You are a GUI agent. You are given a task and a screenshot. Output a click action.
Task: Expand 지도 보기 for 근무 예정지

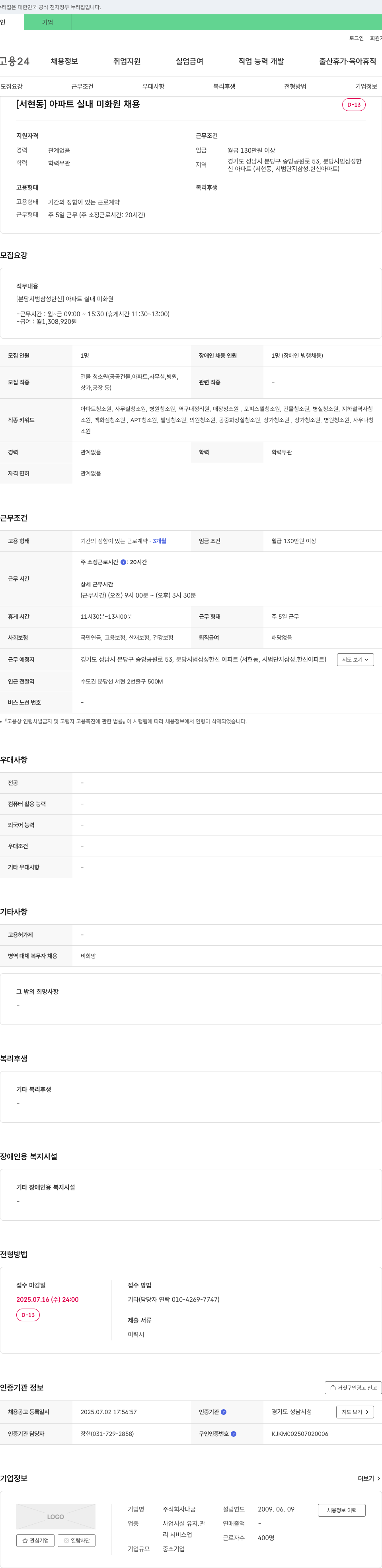pos(355,660)
